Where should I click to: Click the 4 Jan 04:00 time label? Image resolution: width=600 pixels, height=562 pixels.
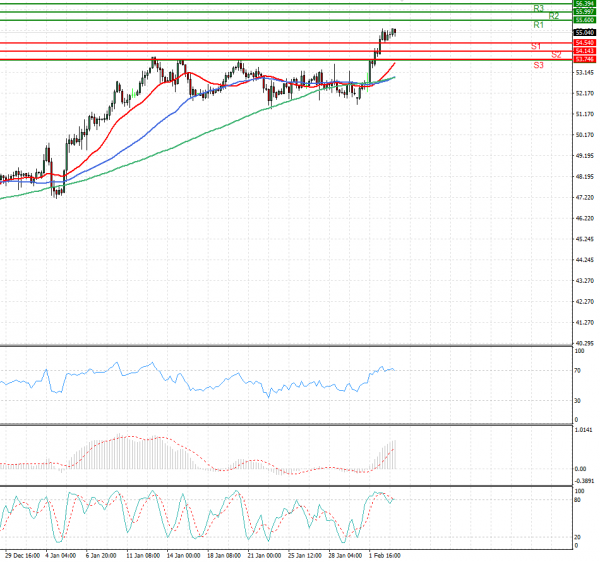[x=60, y=555]
